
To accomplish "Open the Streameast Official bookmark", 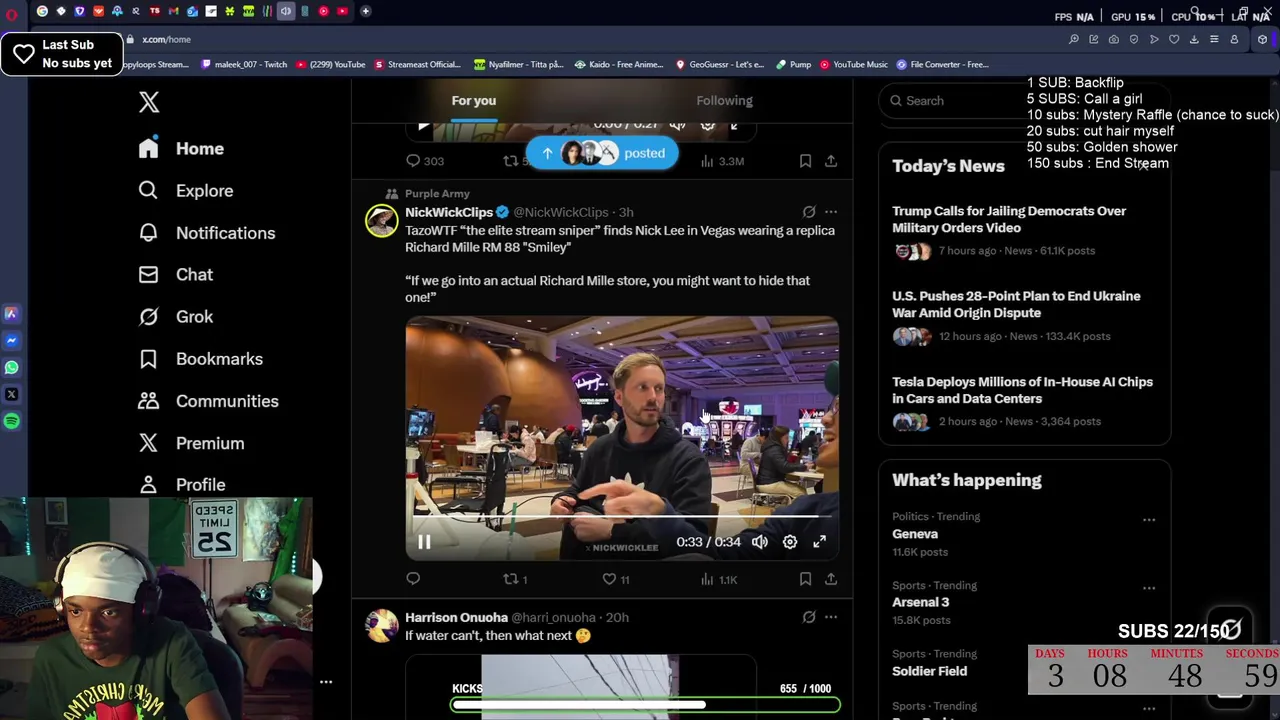I will 418,65.
